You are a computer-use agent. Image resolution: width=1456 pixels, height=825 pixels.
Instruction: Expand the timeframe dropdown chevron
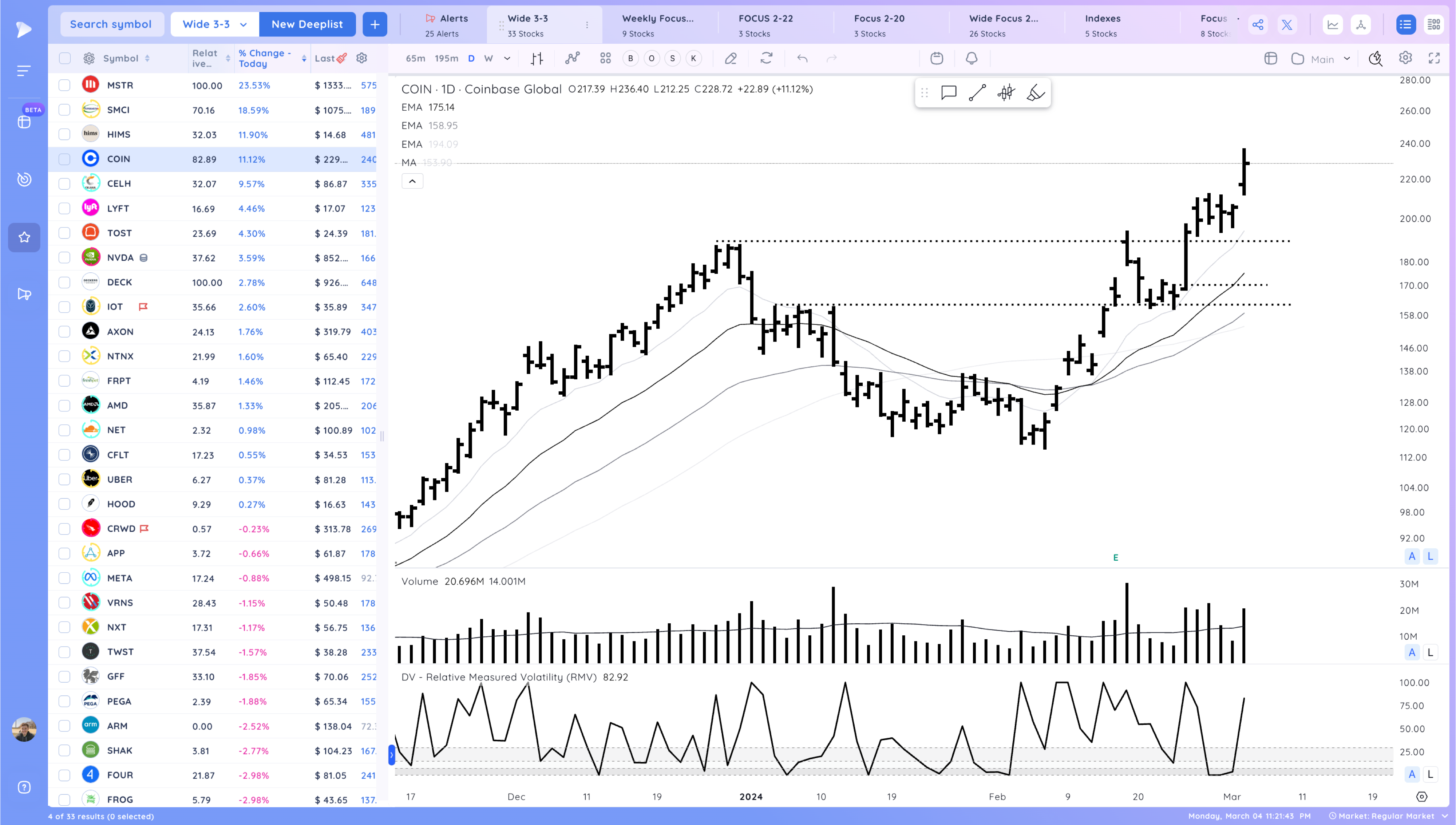point(507,58)
